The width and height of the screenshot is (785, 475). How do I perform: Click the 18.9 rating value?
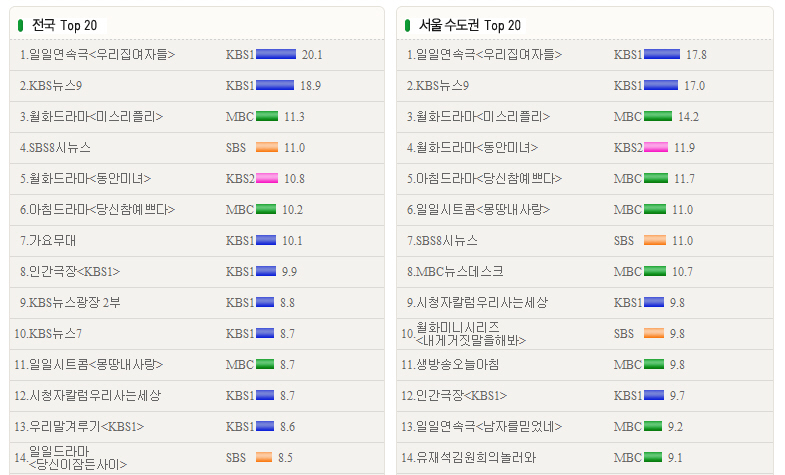(310, 86)
